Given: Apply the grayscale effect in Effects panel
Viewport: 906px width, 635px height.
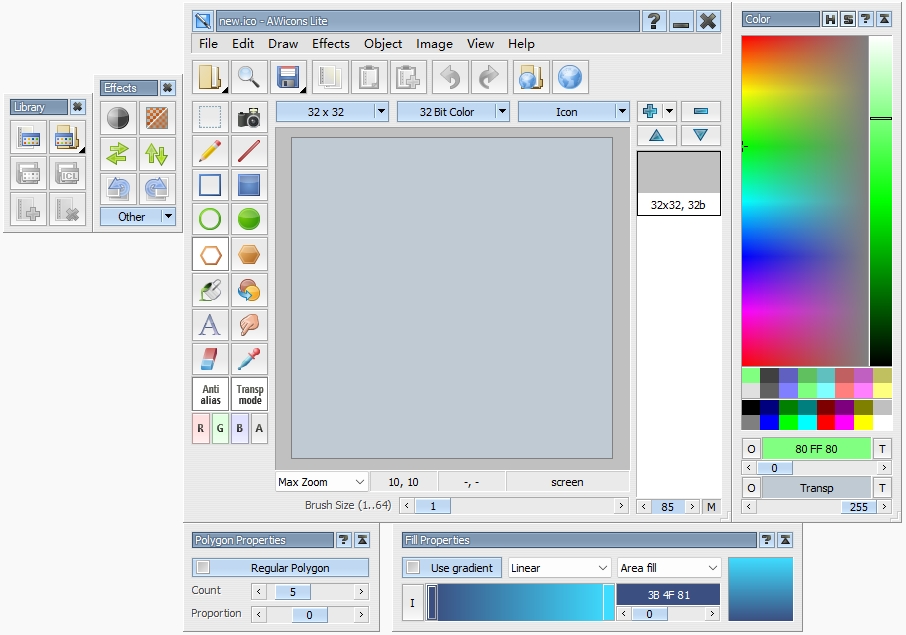Looking at the screenshot, I should [x=118, y=118].
